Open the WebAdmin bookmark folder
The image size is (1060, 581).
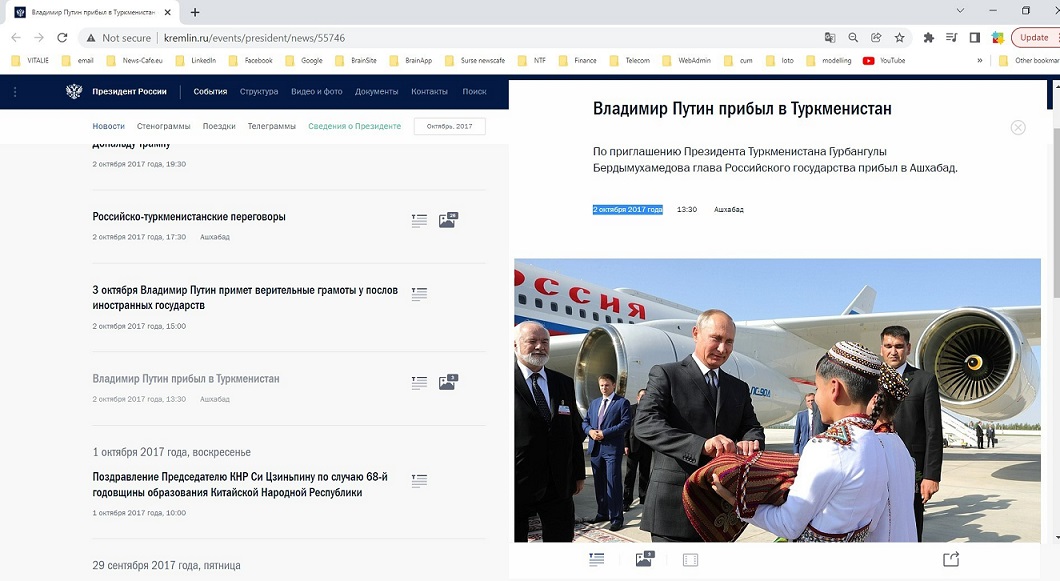[x=687, y=60]
